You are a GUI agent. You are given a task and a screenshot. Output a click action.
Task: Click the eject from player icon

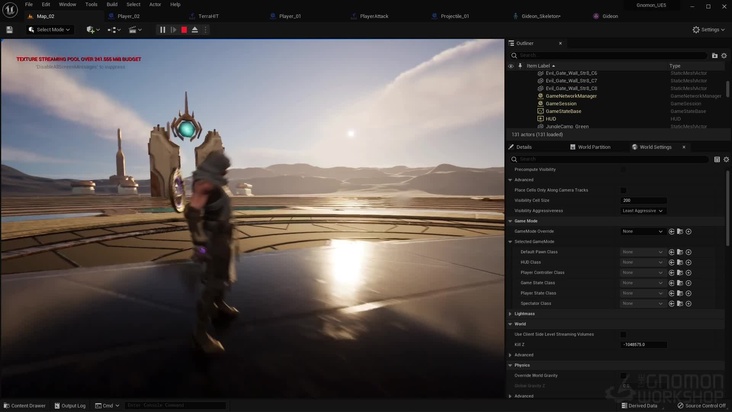click(194, 30)
